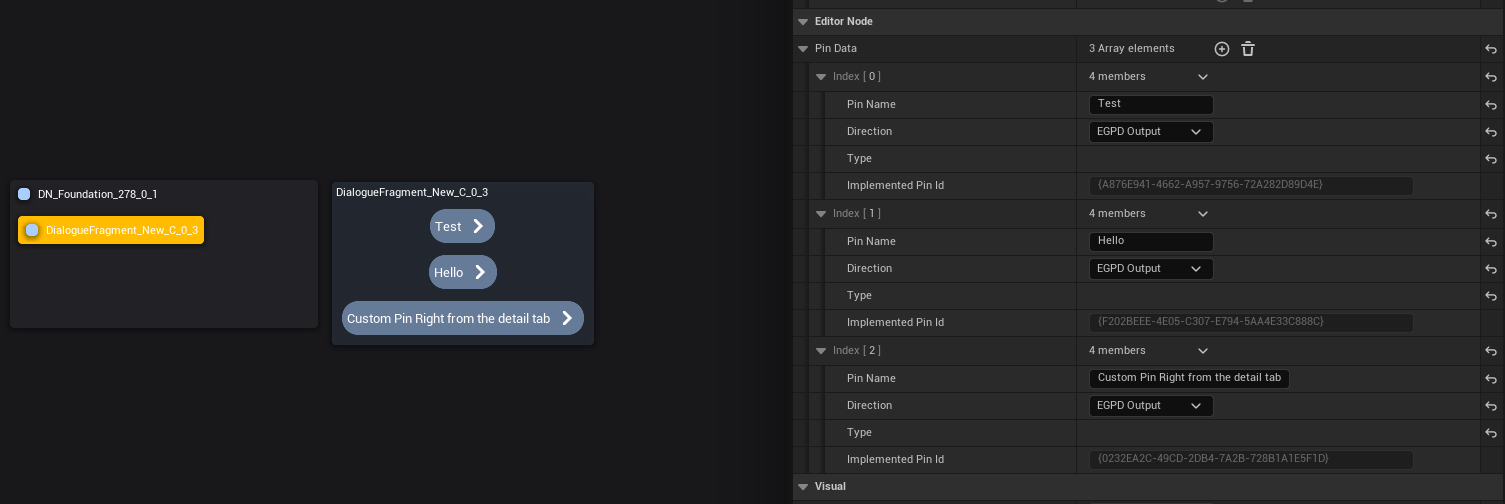
Task: Open Direction dropdown for Index 0
Action: 1150,132
